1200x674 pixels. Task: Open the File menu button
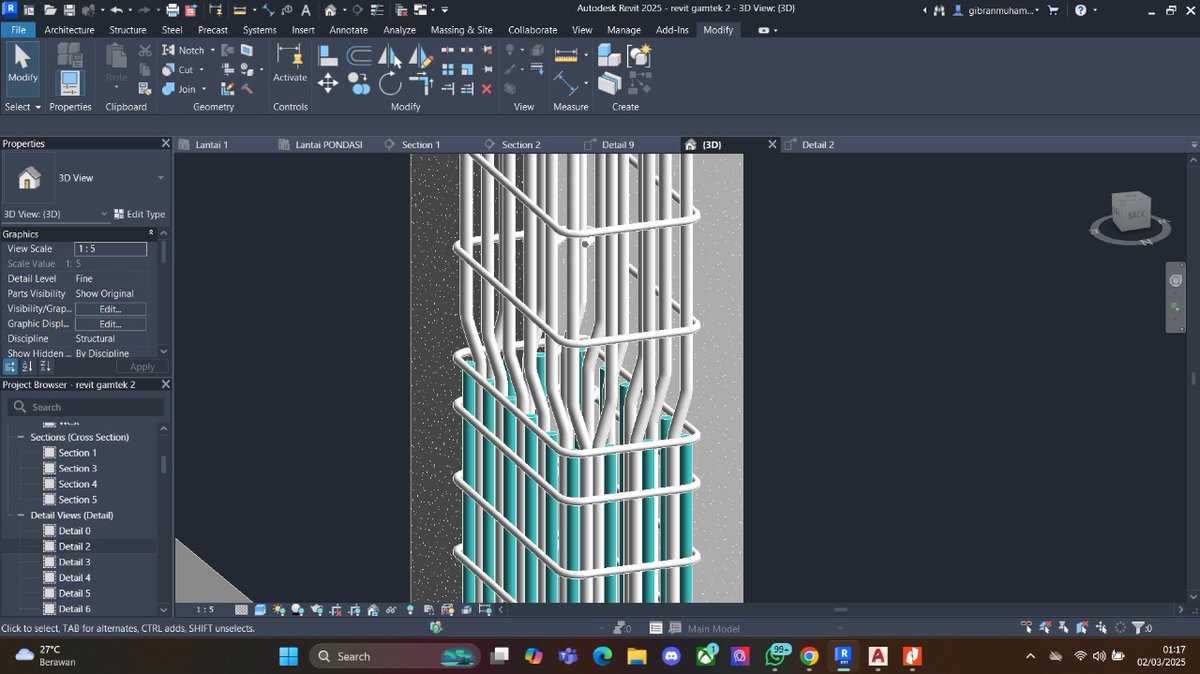pyautogui.click(x=18, y=30)
